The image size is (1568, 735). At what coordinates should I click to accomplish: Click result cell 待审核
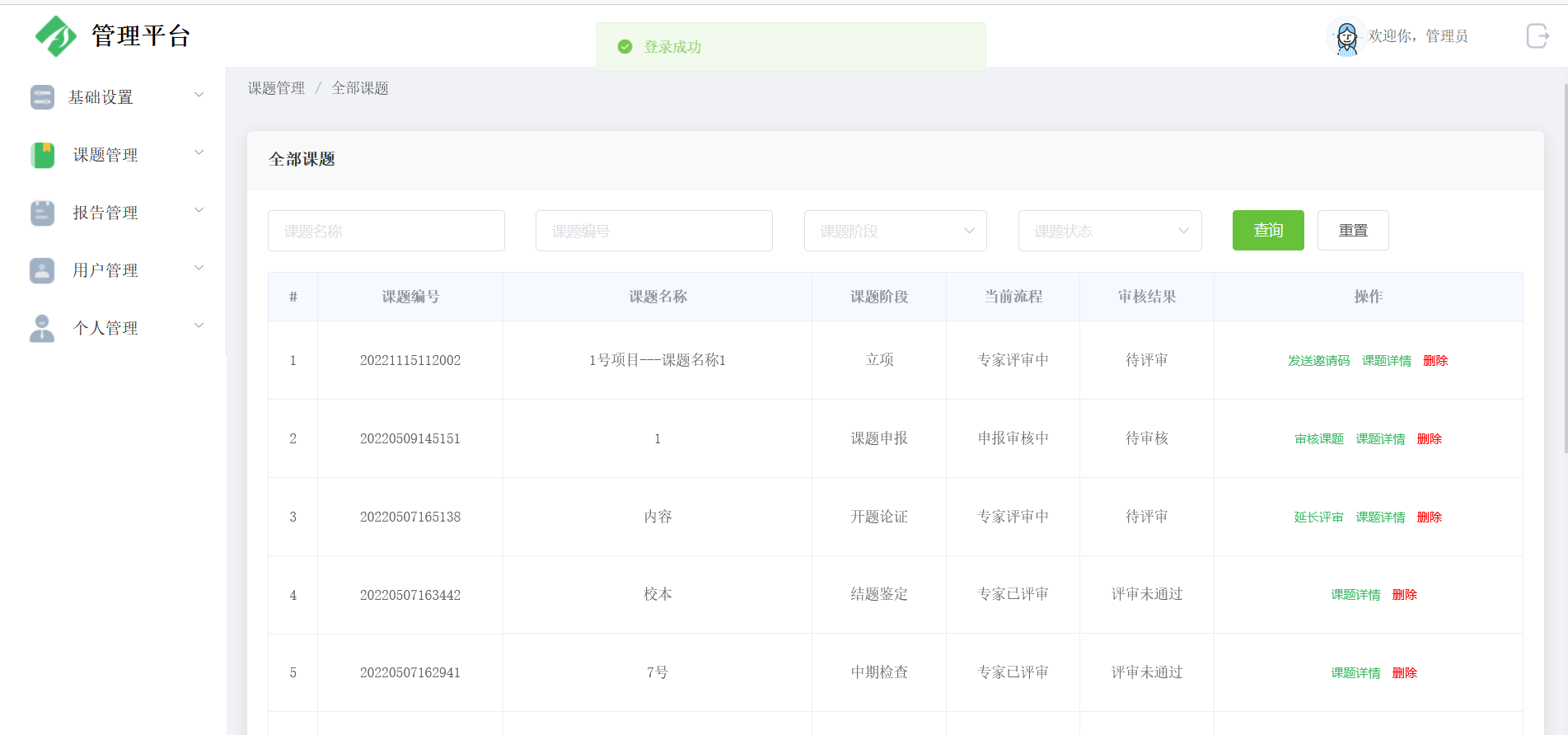coord(1147,438)
